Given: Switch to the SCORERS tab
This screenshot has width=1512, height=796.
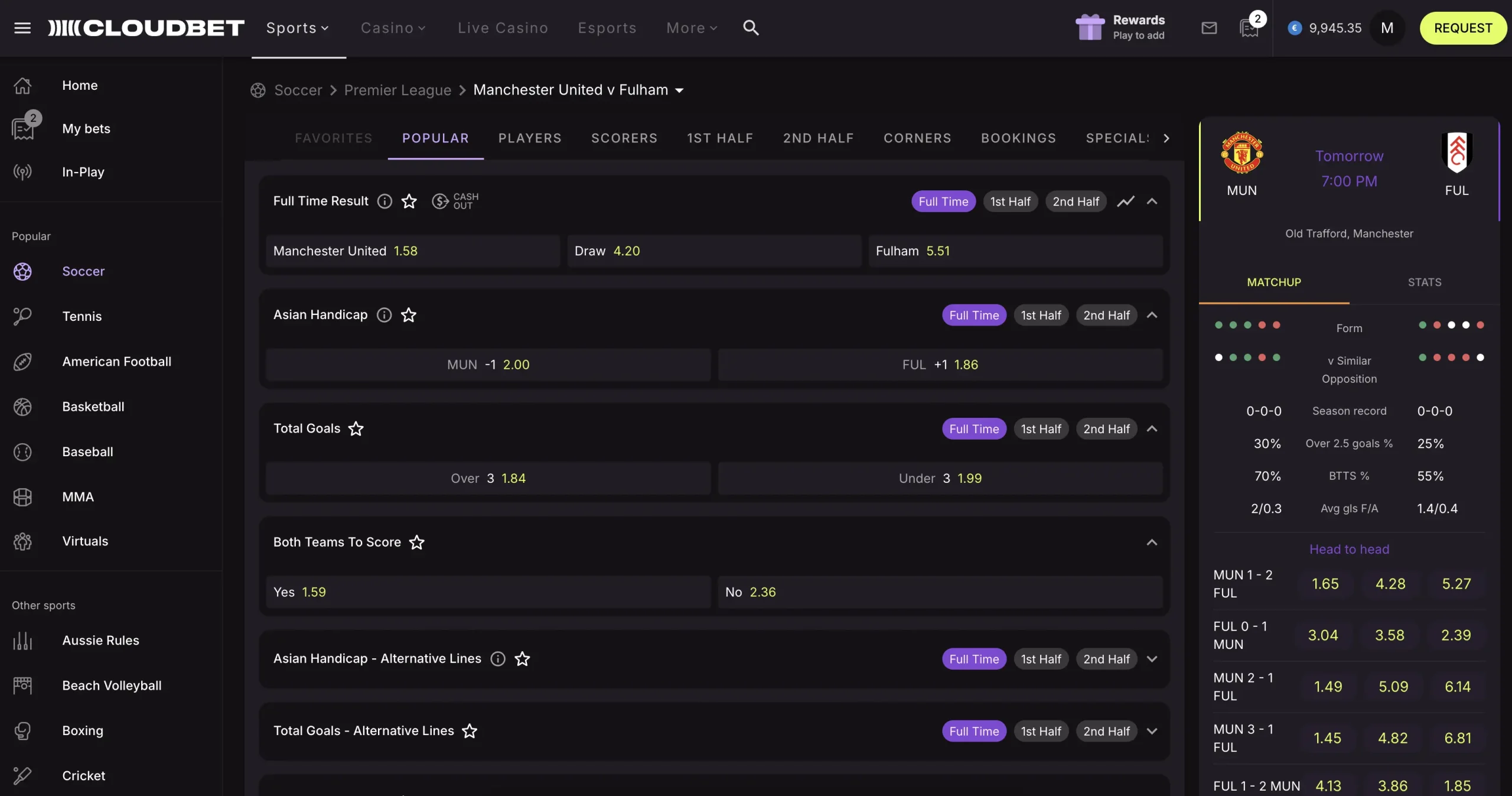Looking at the screenshot, I should (624, 138).
